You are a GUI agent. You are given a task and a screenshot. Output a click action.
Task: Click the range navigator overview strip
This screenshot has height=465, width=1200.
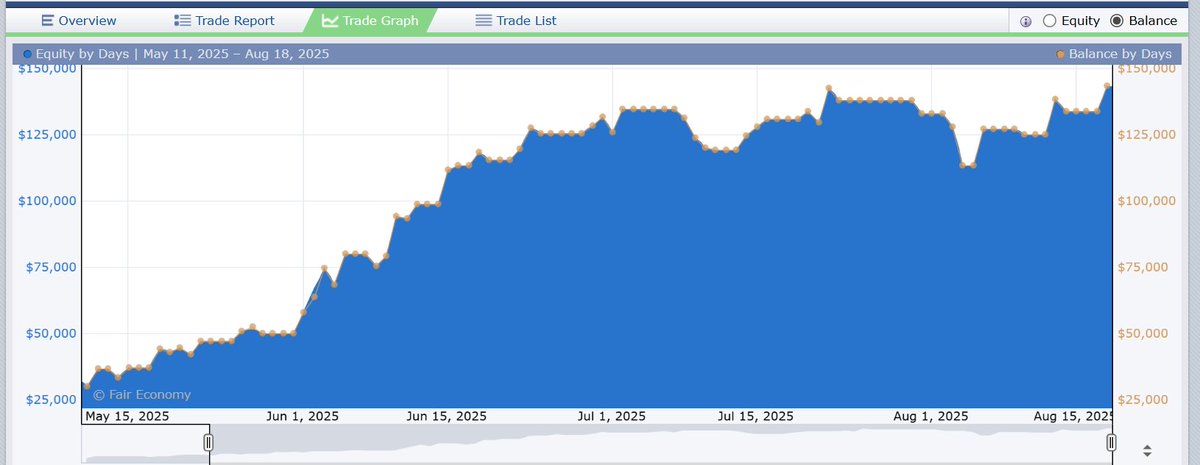[596, 443]
